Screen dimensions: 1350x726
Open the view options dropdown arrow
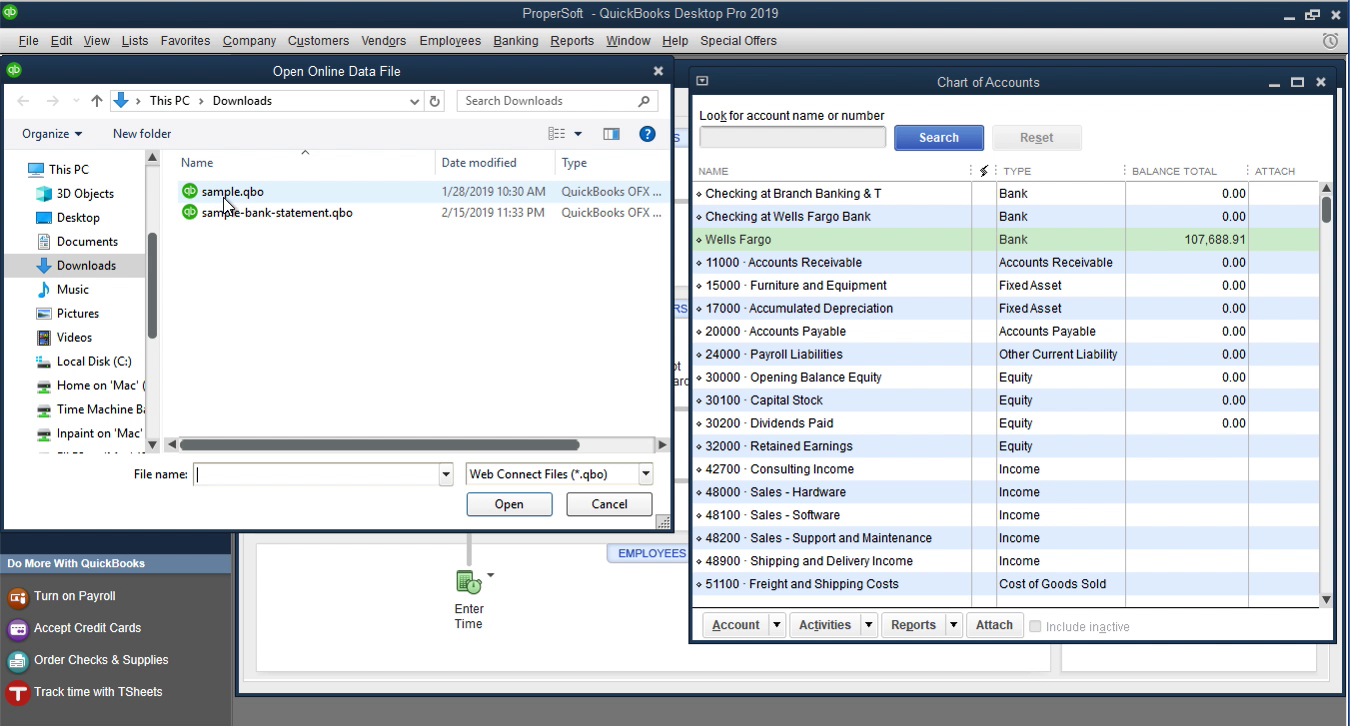click(578, 134)
